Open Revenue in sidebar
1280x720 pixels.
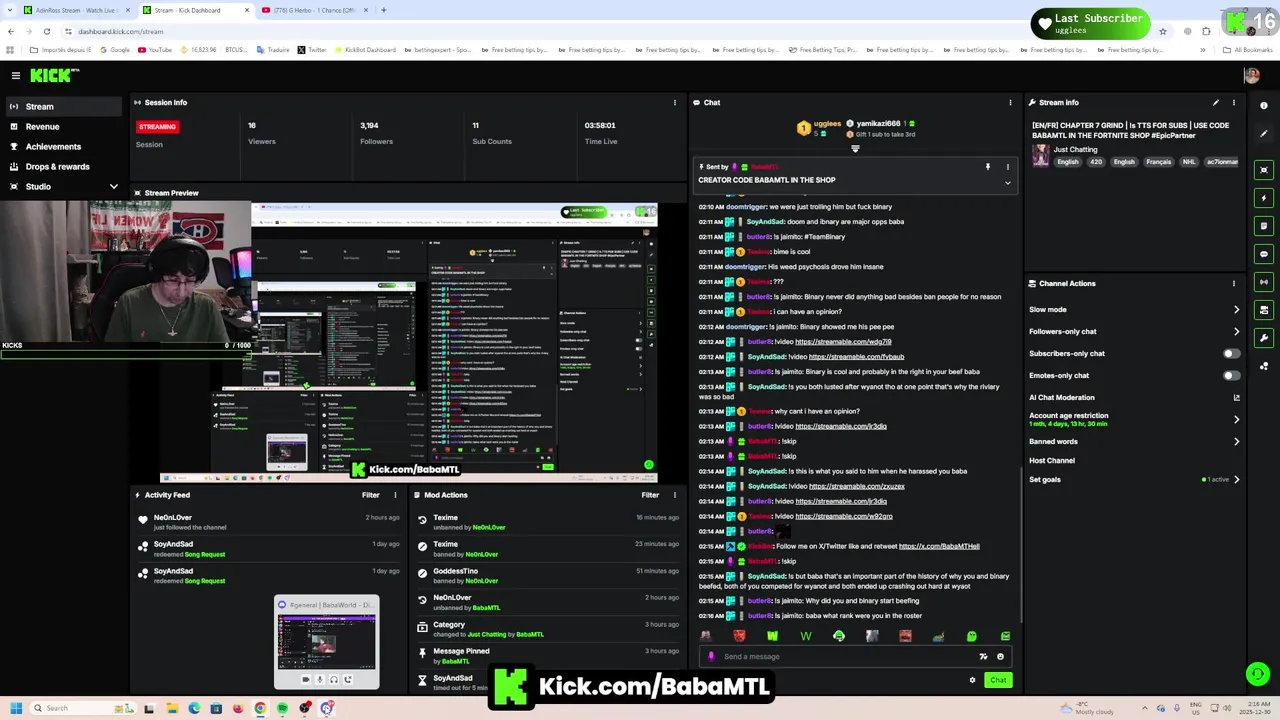[64, 127]
